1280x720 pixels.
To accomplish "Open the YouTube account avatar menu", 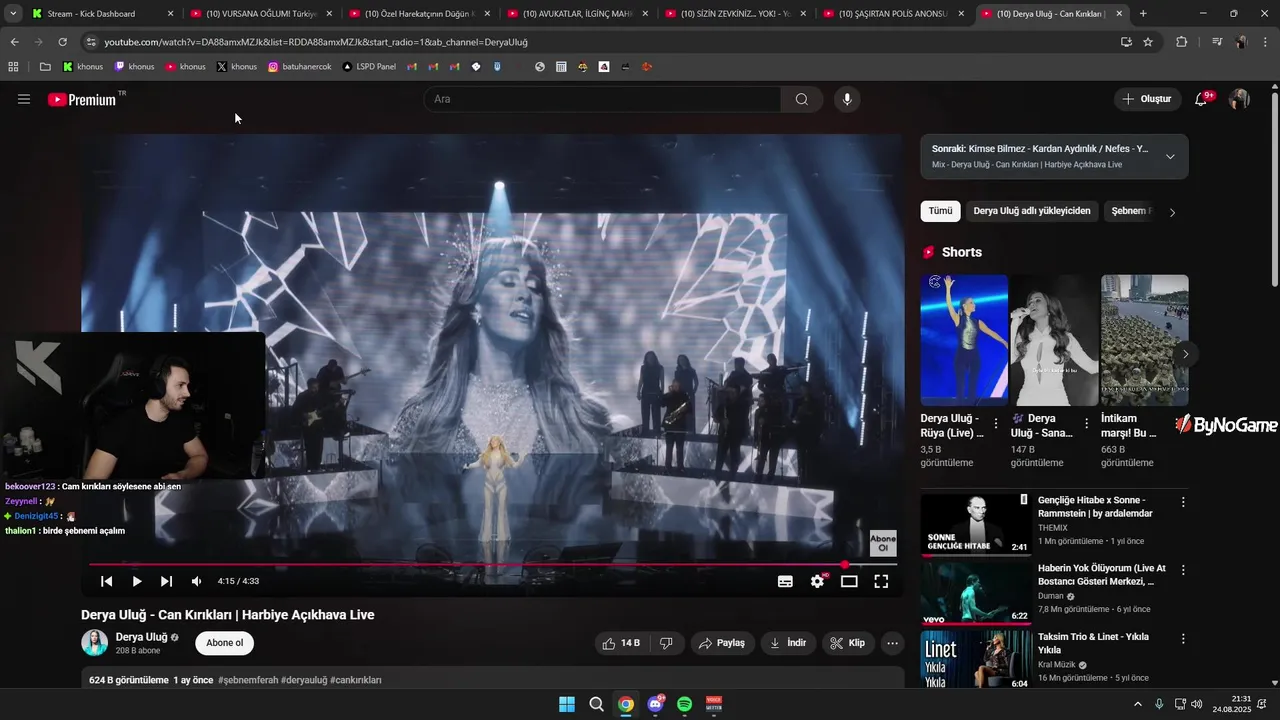I will [x=1239, y=99].
